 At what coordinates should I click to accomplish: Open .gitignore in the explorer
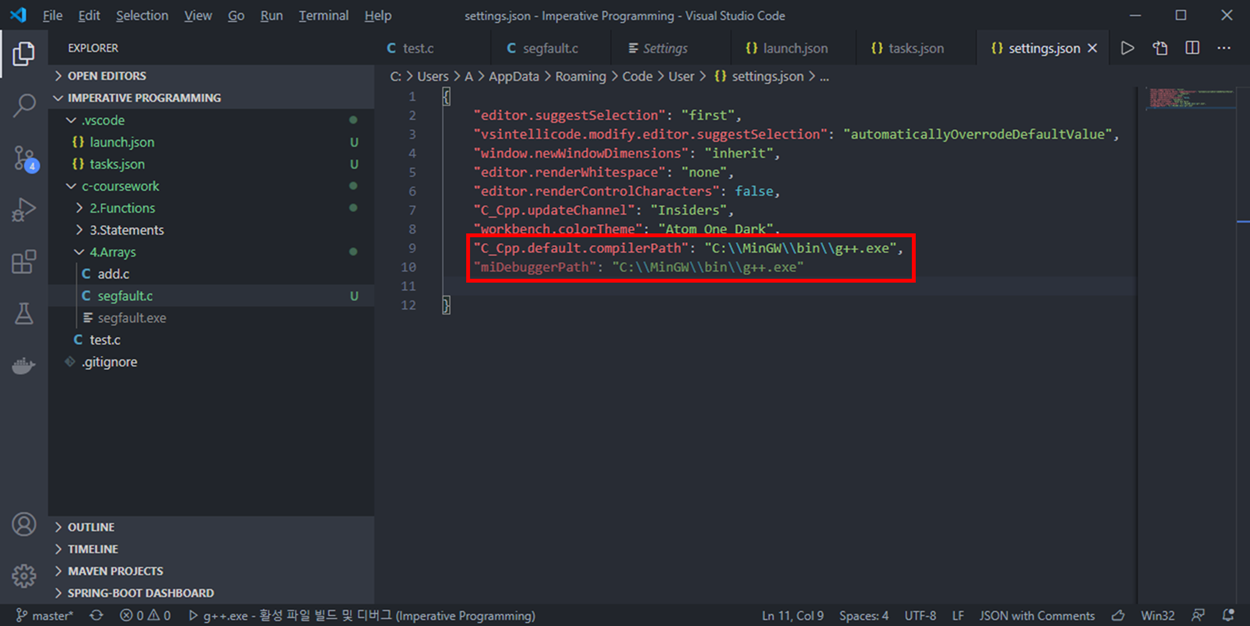(211, 362)
